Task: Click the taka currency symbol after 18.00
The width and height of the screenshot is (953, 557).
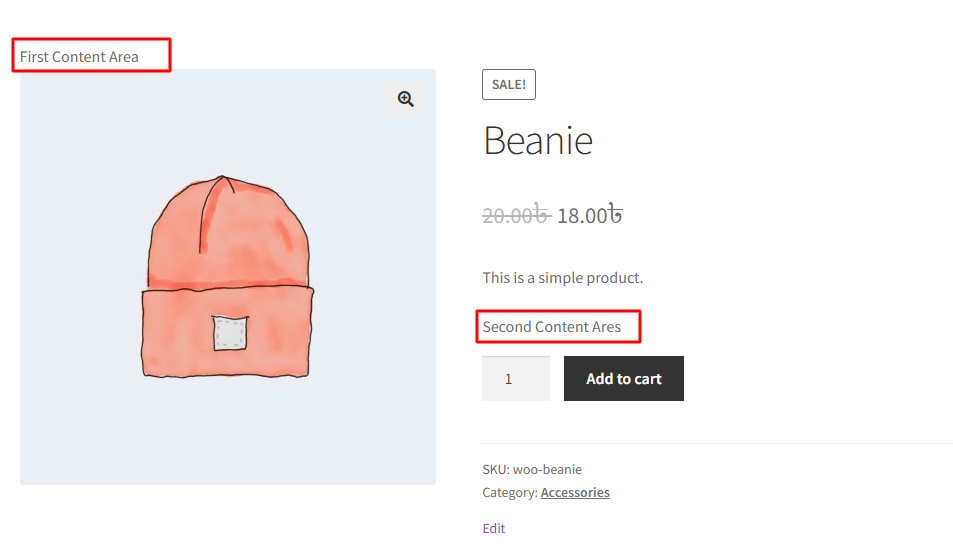Action: point(615,214)
